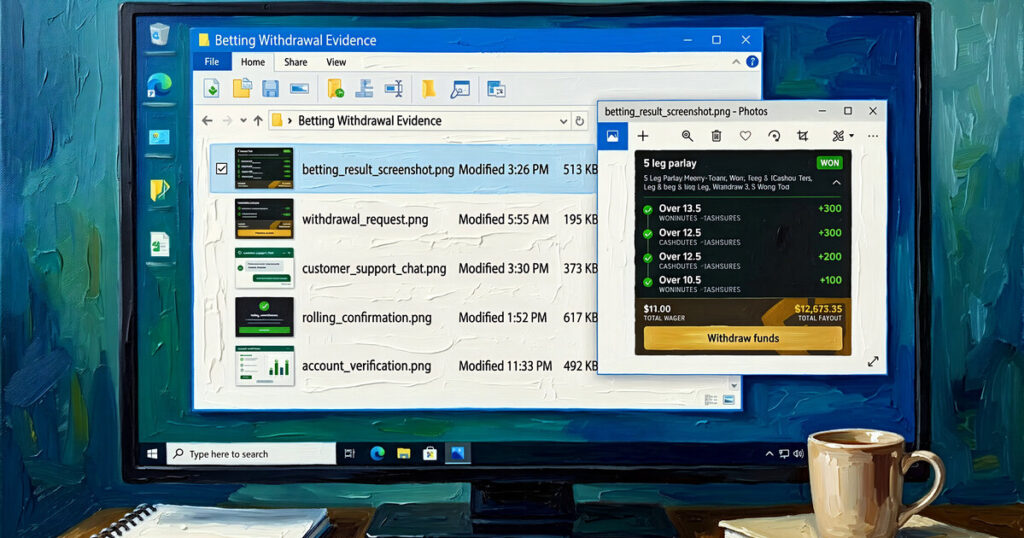Click '492 KB' size of account_verification.png

[x=581, y=366]
